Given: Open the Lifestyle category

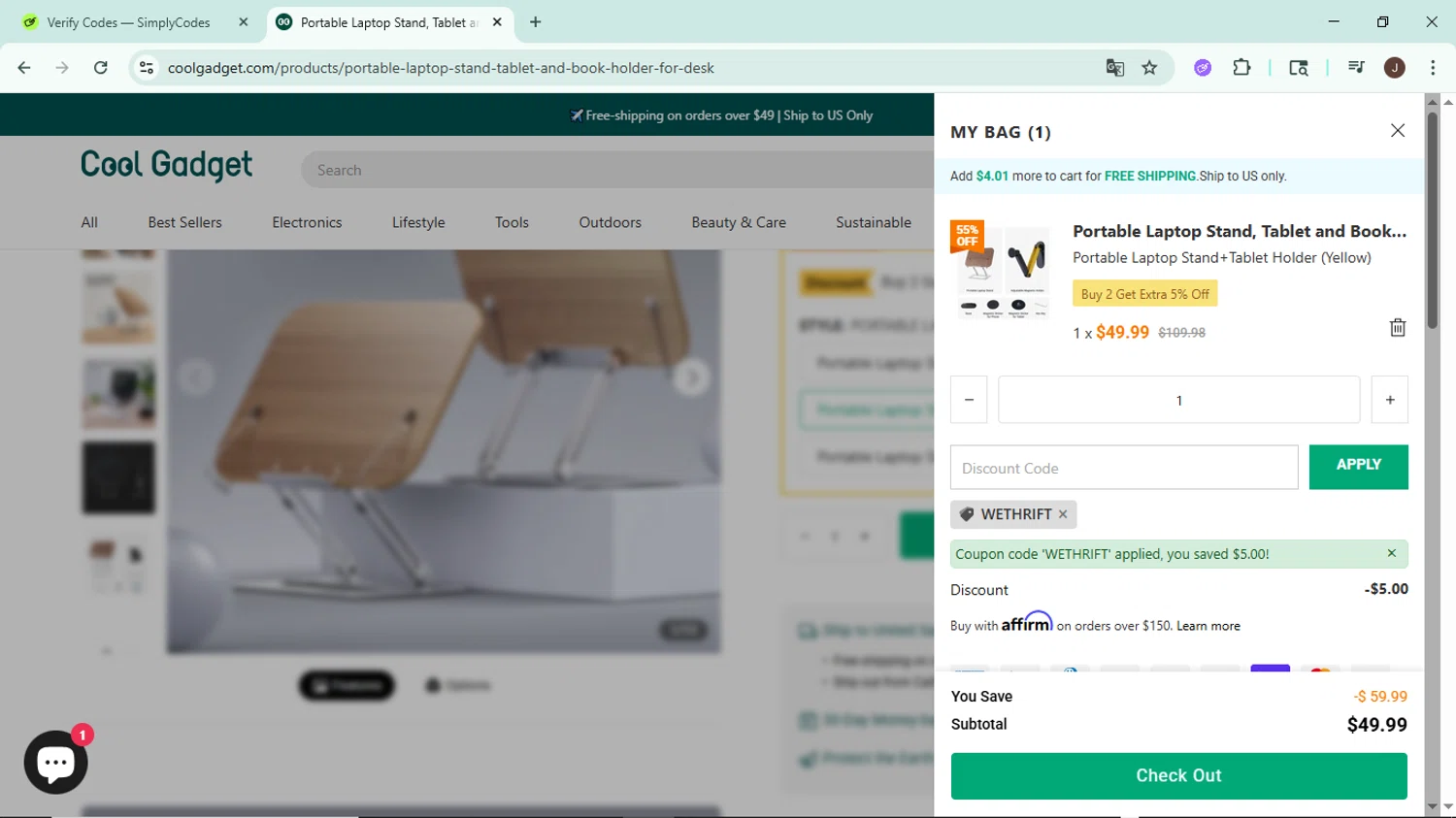Looking at the screenshot, I should click(x=418, y=222).
